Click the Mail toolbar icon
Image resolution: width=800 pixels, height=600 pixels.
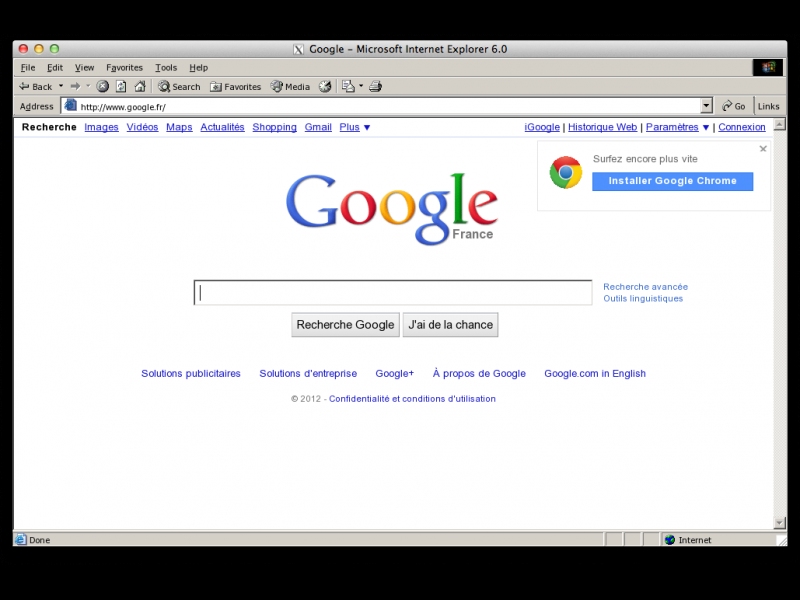[348, 87]
